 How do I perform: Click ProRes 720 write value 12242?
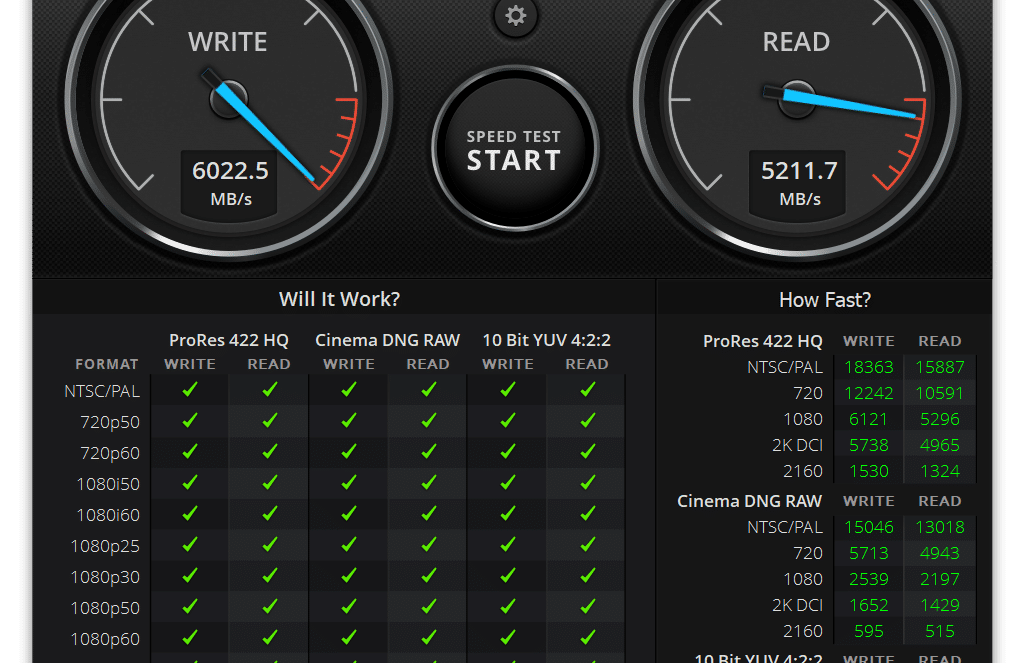pyautogui.click(x=869, y=393)
